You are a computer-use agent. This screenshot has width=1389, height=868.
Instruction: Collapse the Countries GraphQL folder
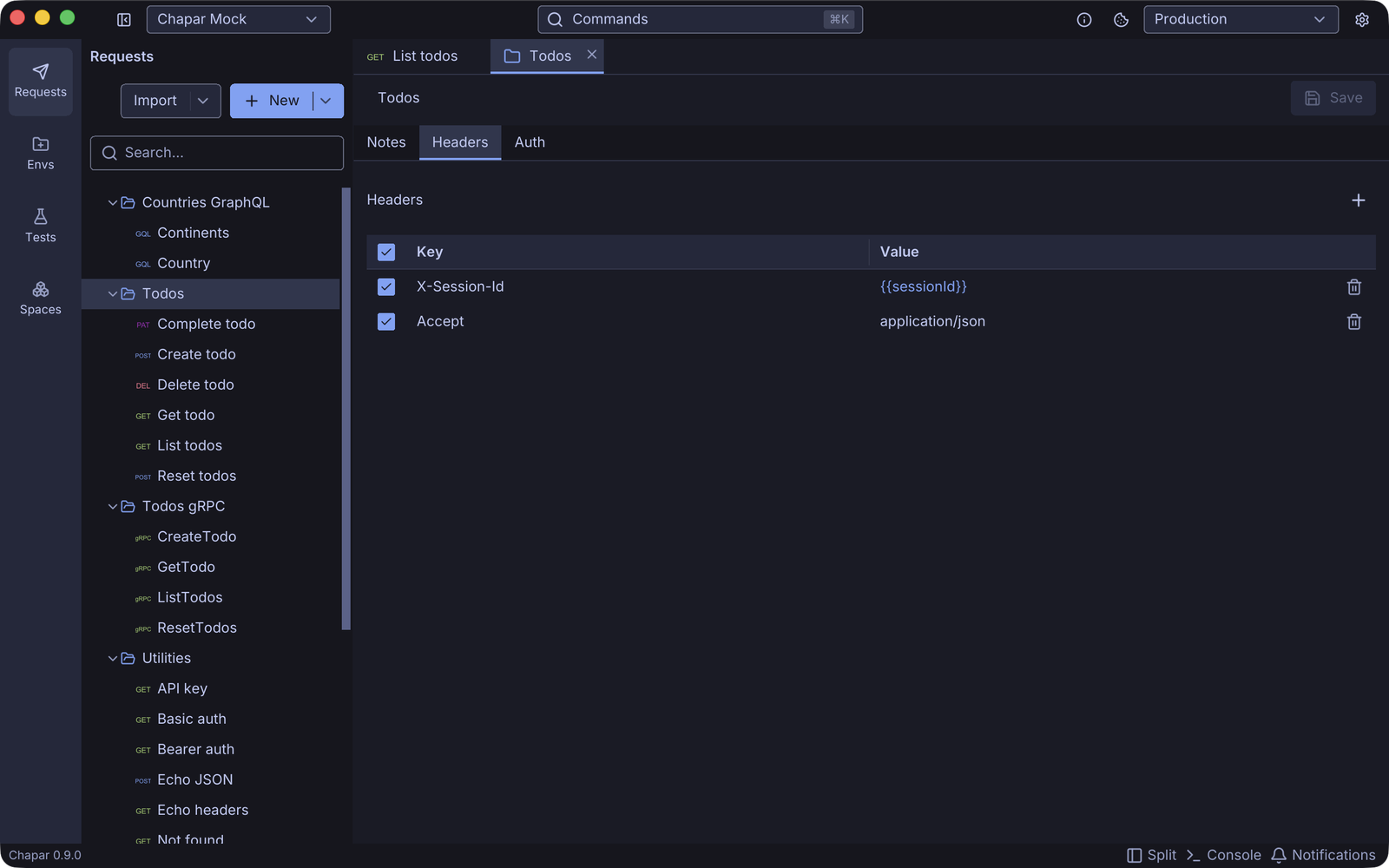112,202
